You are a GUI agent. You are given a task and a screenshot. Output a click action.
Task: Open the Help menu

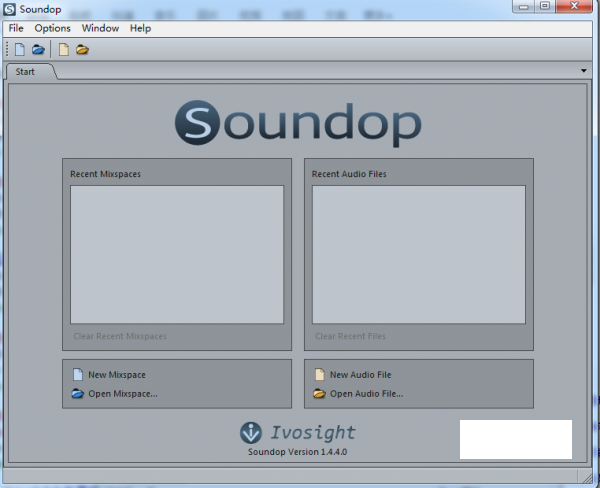140,28
